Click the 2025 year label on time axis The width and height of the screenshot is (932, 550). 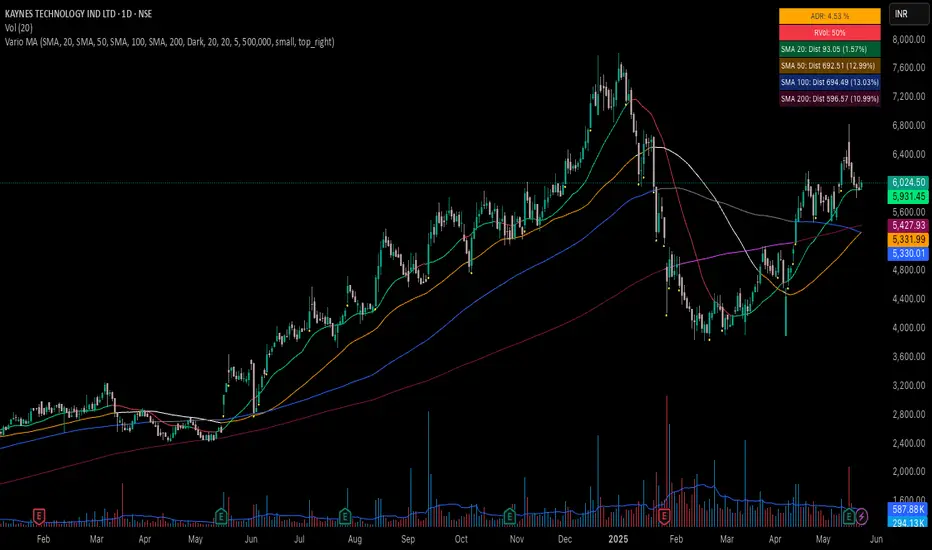pos(618,539)
